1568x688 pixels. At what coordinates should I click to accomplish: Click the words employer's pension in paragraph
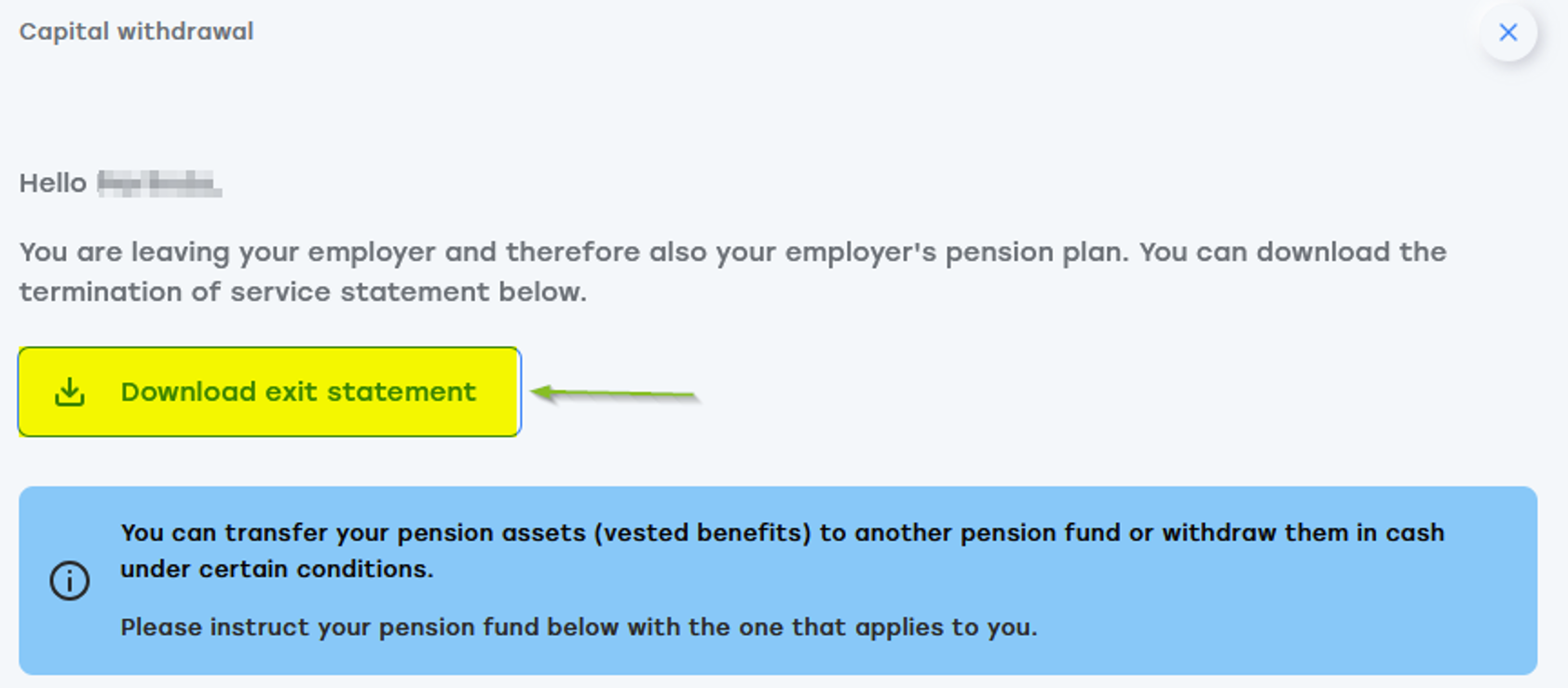[861, 252]
